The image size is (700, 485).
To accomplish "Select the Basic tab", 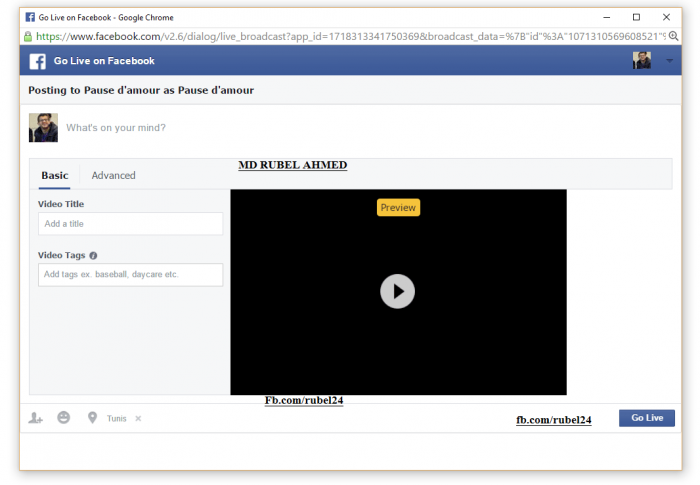I will (x=54, y=176).
